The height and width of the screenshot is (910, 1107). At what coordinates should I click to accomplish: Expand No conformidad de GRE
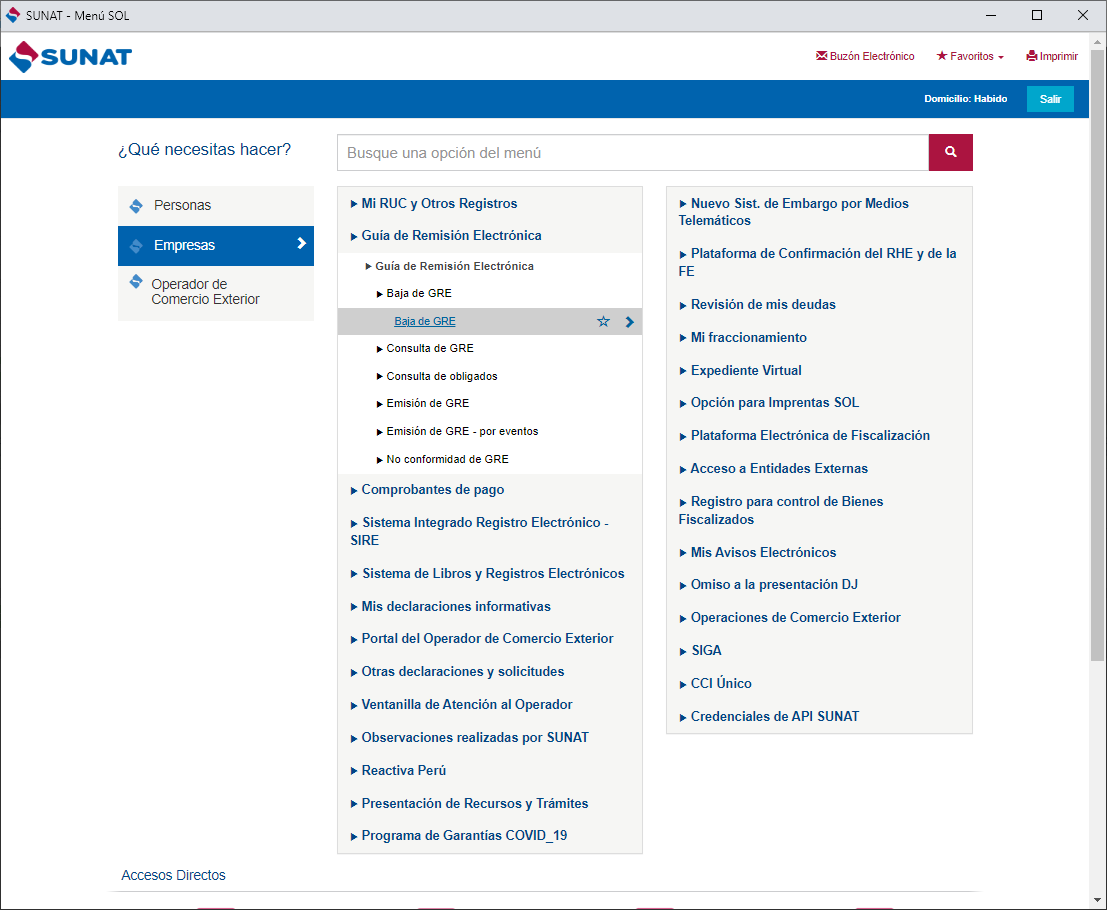pyautogui.click(x=443, y=459)
